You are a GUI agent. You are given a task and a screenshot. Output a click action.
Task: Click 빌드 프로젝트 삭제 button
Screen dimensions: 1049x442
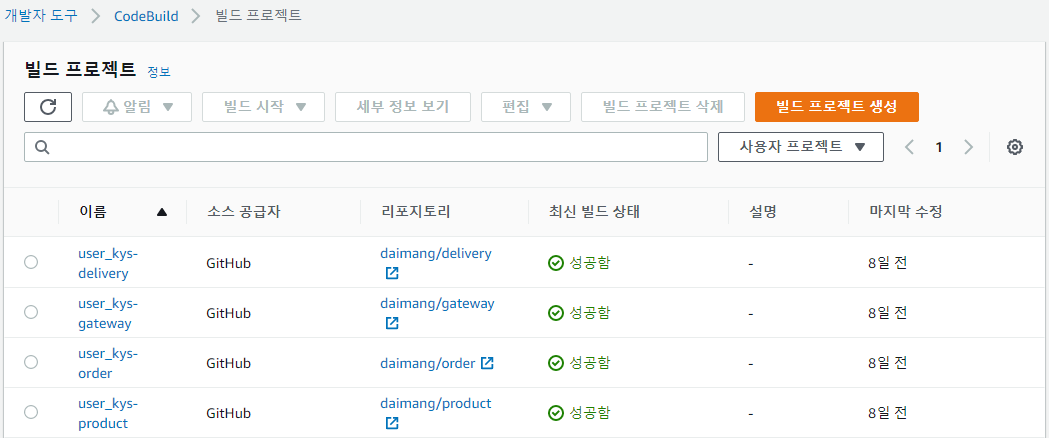point(663,107)
